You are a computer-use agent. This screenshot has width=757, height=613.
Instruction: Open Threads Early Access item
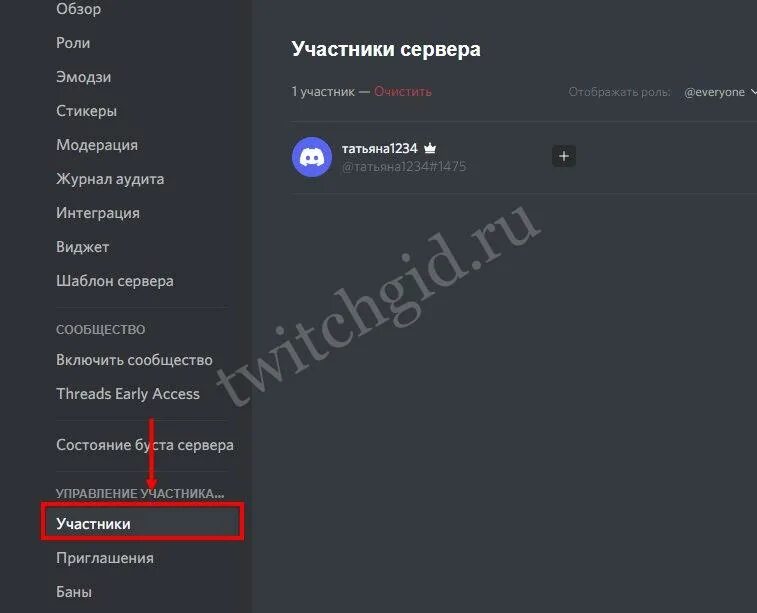[128, 394]
